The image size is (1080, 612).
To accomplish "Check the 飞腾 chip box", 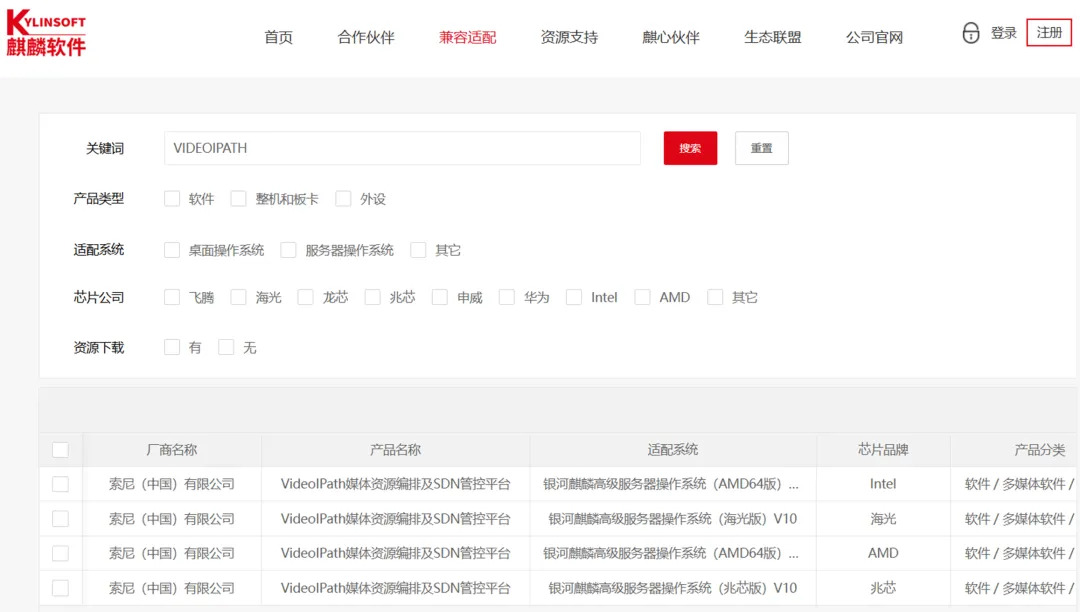I will pyautogui.click(x=172, y=297).
